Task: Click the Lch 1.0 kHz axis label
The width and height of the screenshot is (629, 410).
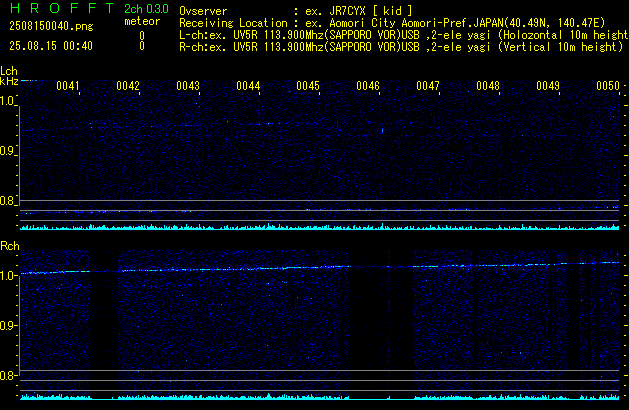Action: pyautogui.click(x=7, y=101)
